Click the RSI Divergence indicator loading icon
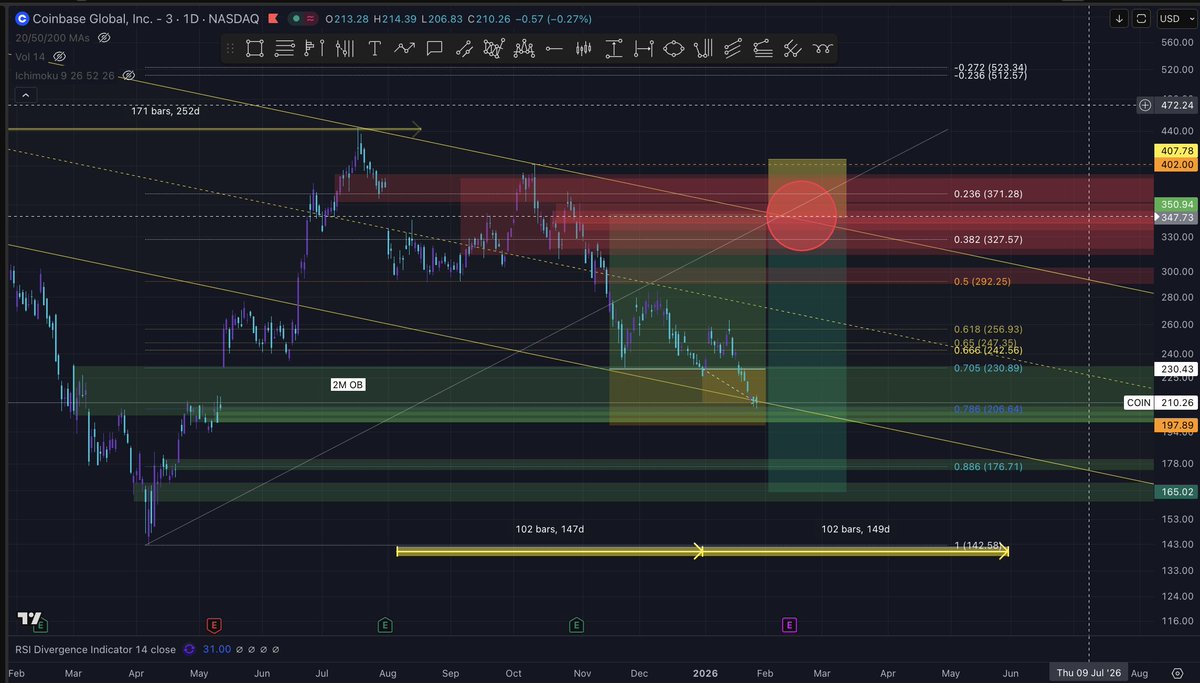This screenshot has width=1200, height=683. point(187,649)
